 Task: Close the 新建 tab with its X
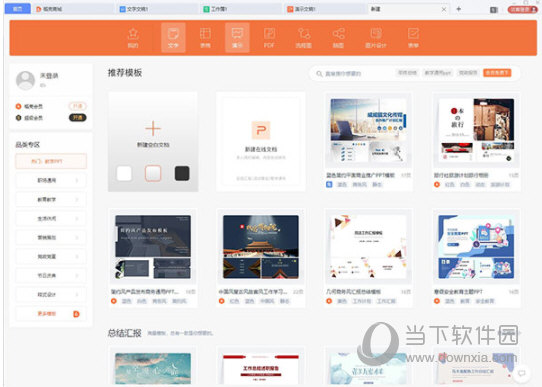coord(444,9)
